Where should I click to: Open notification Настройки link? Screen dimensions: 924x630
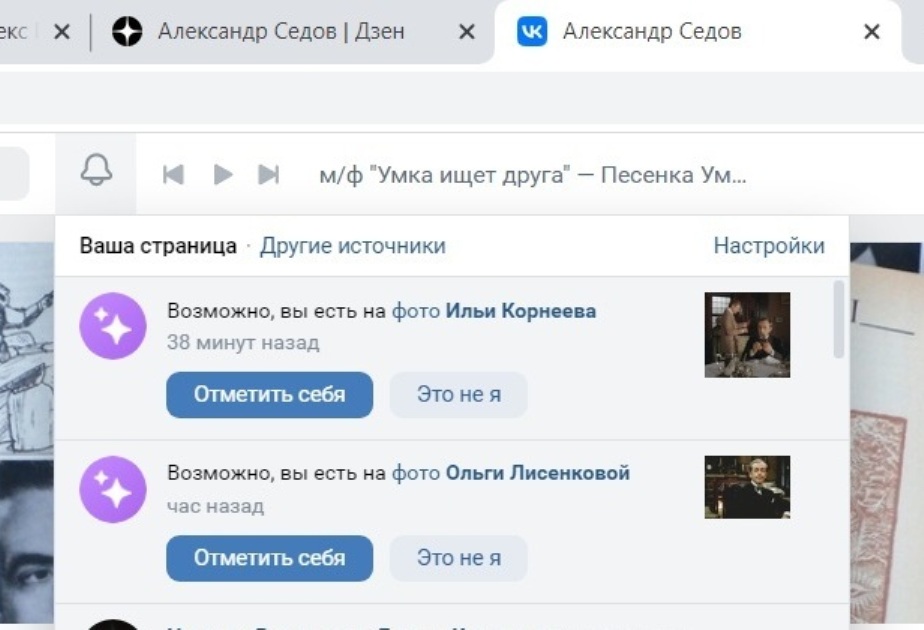(769, 246)
